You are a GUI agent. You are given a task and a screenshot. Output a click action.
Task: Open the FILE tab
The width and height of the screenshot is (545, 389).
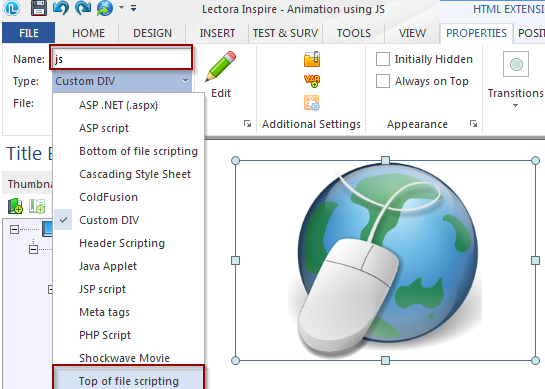point(29,33)
